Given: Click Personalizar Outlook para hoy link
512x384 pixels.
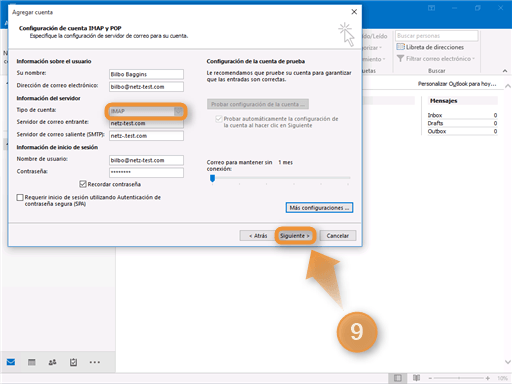Looking at the screenshot, I should point(457,84).
